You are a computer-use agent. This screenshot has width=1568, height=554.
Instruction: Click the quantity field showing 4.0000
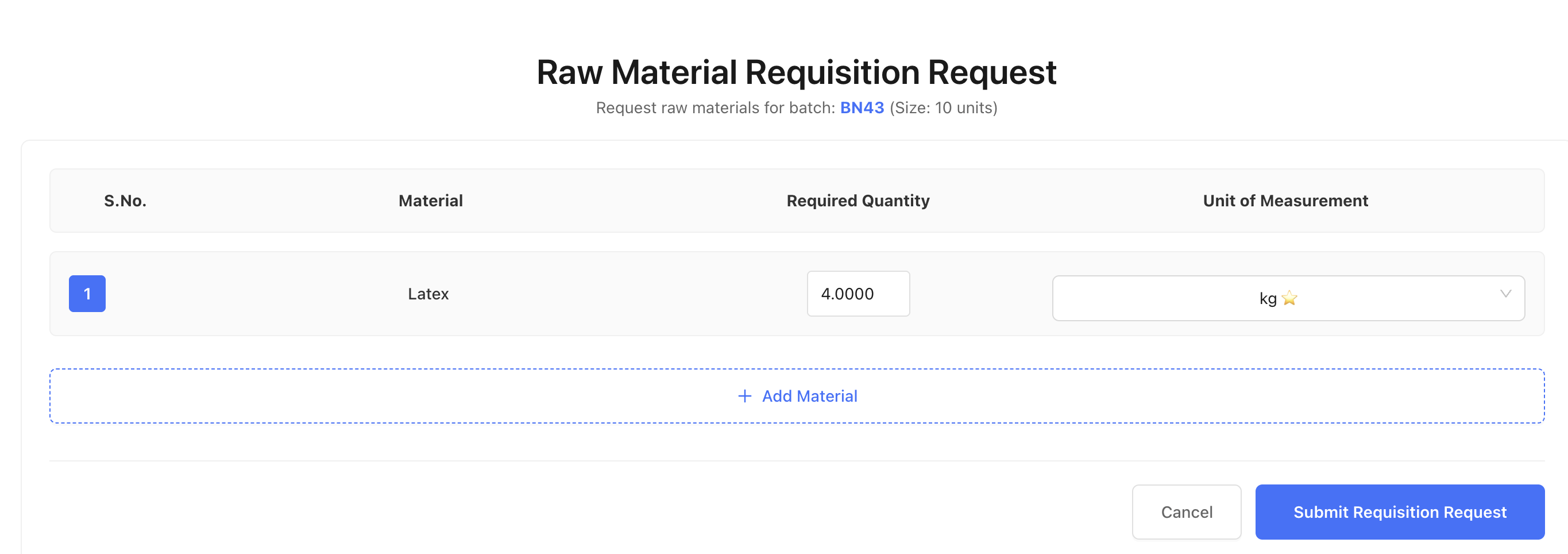[x=858, y=294]
